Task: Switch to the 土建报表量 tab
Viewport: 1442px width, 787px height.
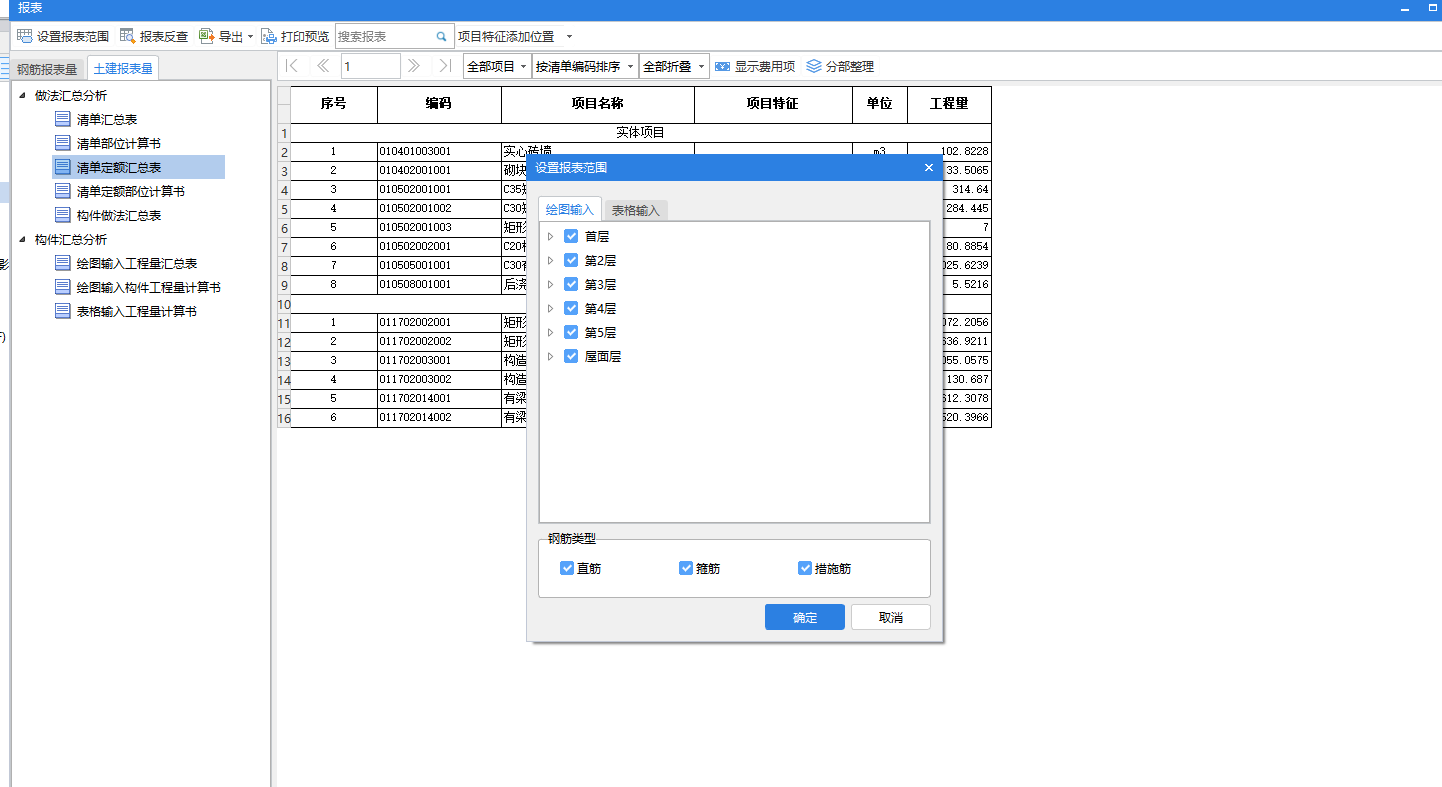Action: [x=123, y=68]
